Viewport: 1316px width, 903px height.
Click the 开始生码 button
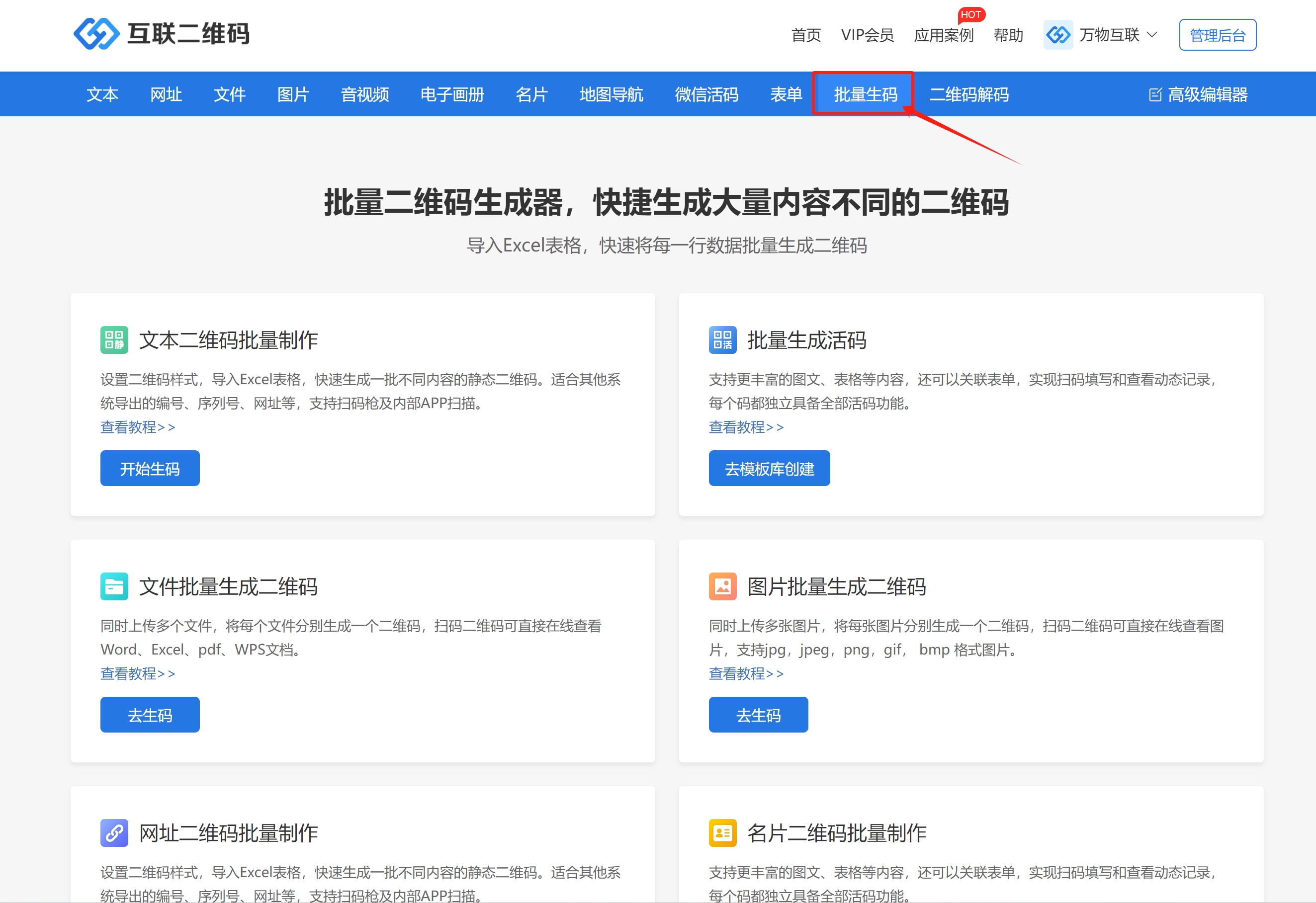[x=150, y=468]
